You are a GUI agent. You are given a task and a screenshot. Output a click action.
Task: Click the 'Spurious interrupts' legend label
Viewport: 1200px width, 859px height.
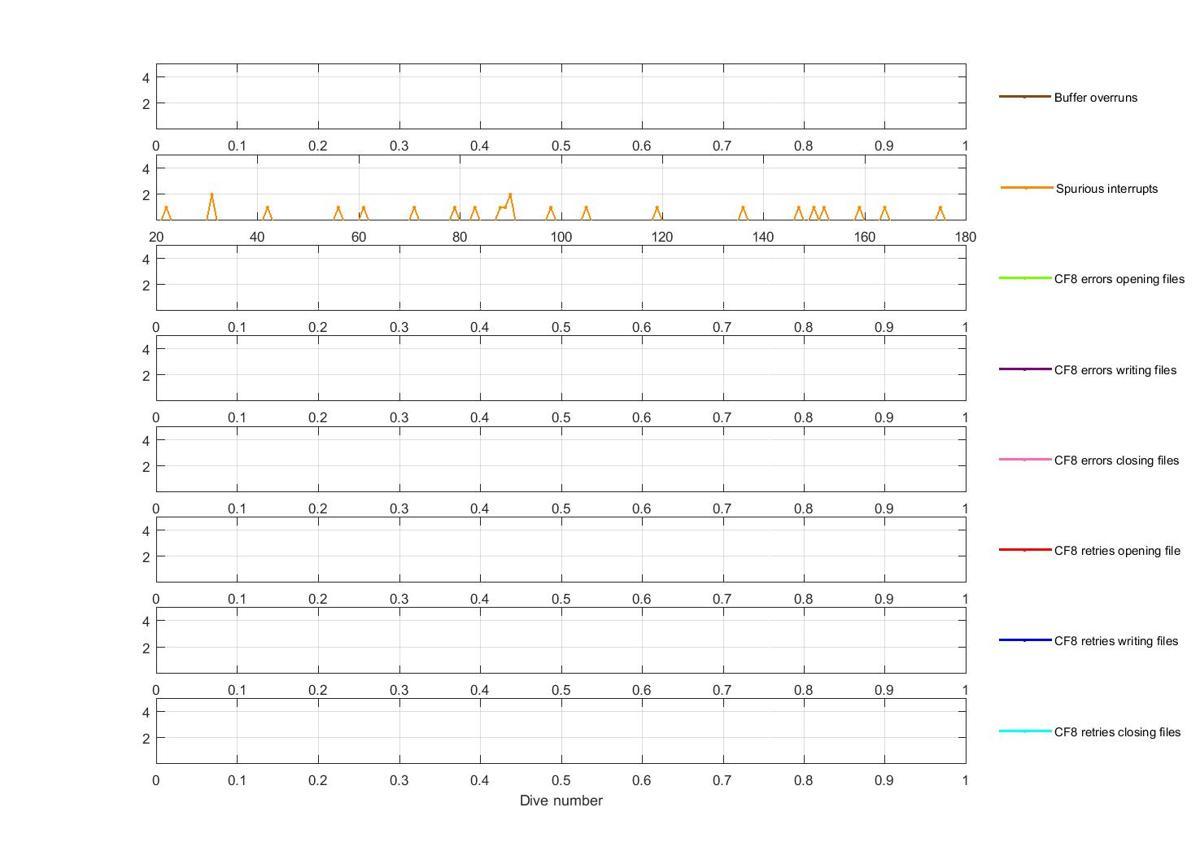coord(1107,188)
